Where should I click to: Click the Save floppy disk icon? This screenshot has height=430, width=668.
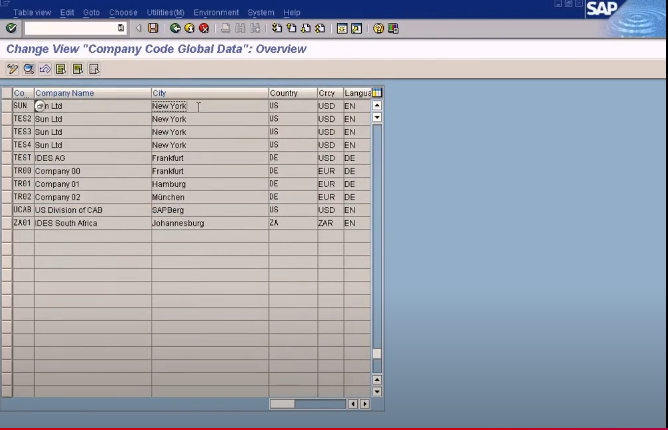click(153, 29)
